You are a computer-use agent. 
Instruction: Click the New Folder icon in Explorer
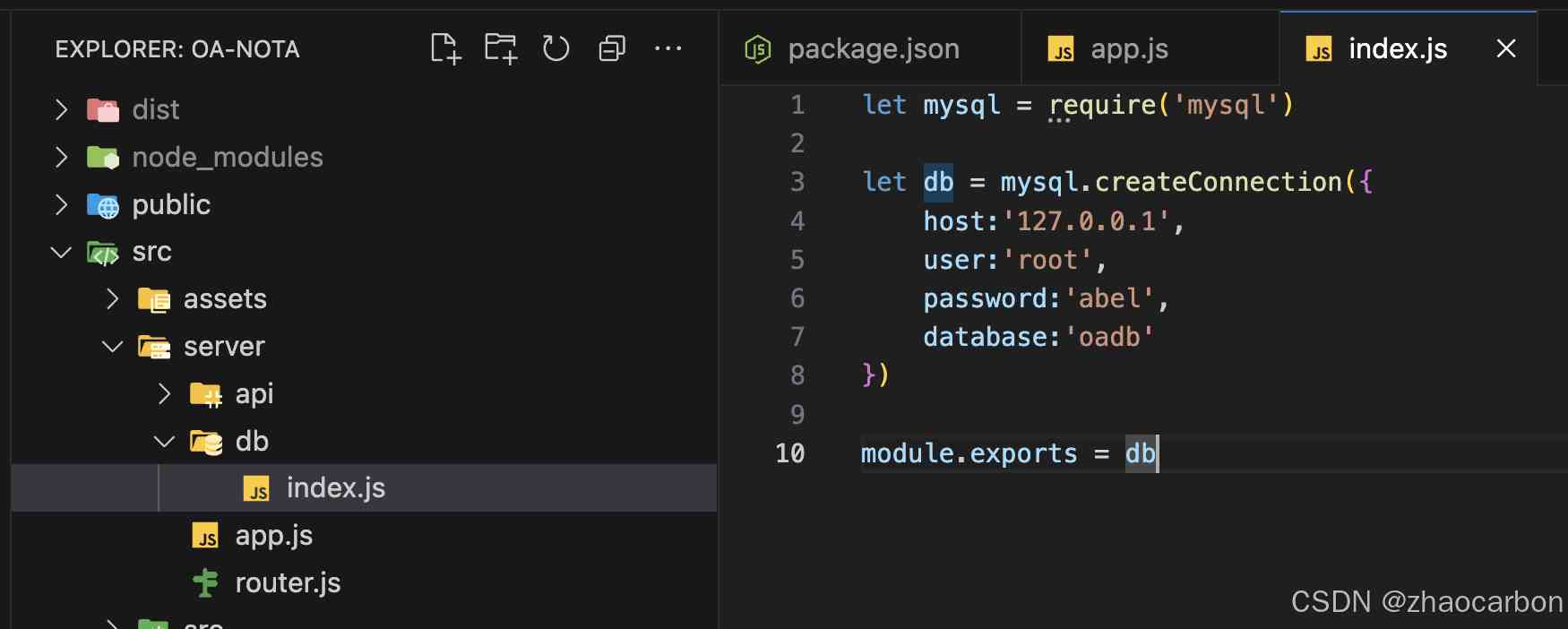[x=501, y=48]
